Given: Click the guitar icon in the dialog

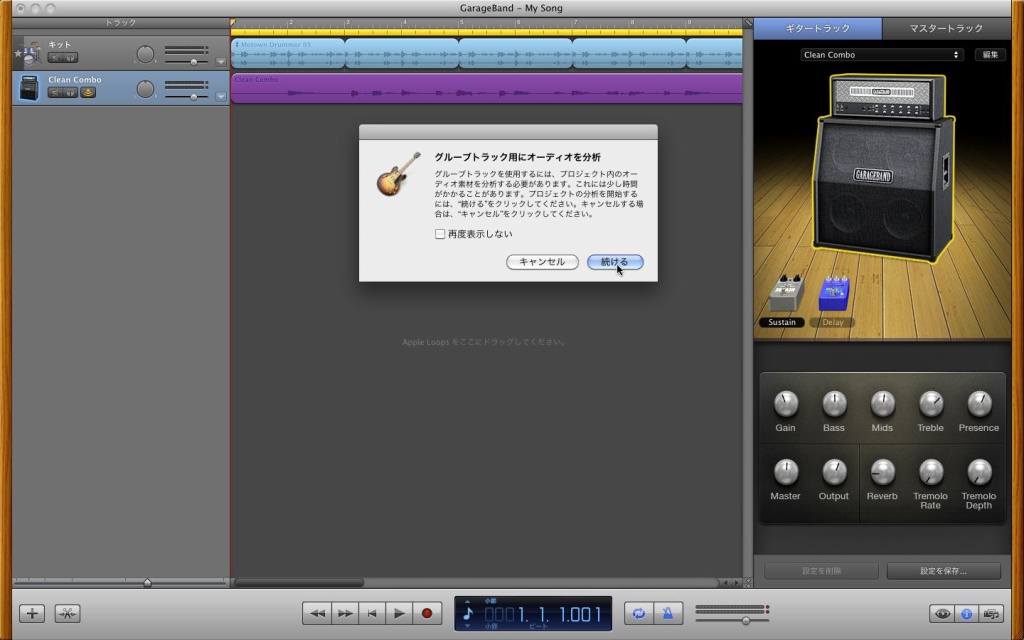Looking at the screenshot, I should click(x=398, y=174).
